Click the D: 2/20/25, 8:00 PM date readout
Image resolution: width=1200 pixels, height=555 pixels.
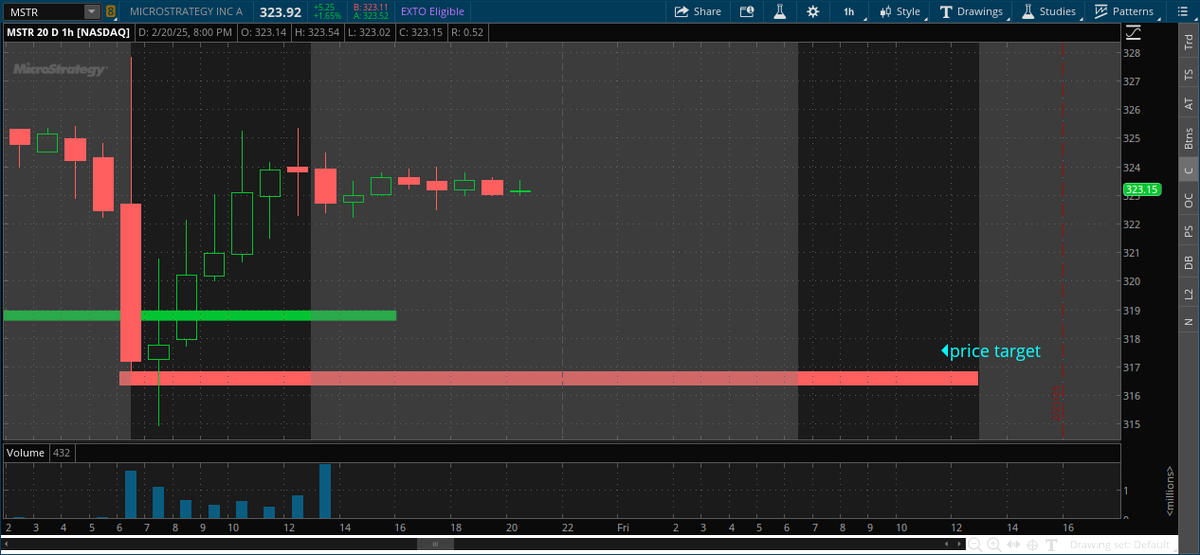187,32
